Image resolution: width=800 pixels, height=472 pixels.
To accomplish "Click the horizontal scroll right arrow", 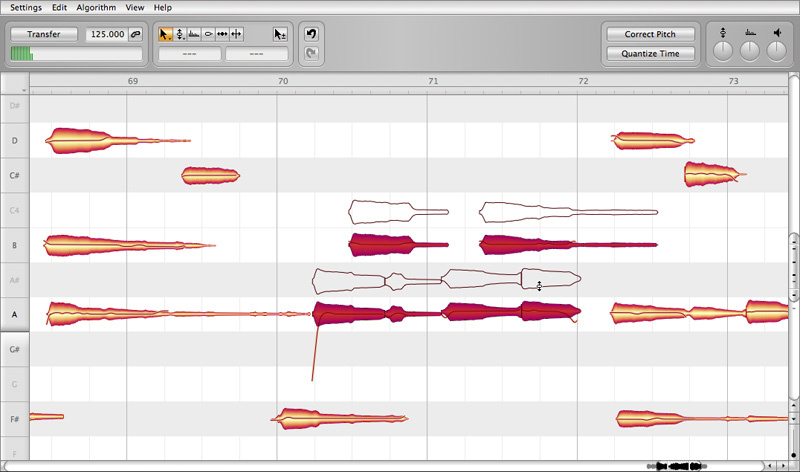I will click(x=783, y=466).
